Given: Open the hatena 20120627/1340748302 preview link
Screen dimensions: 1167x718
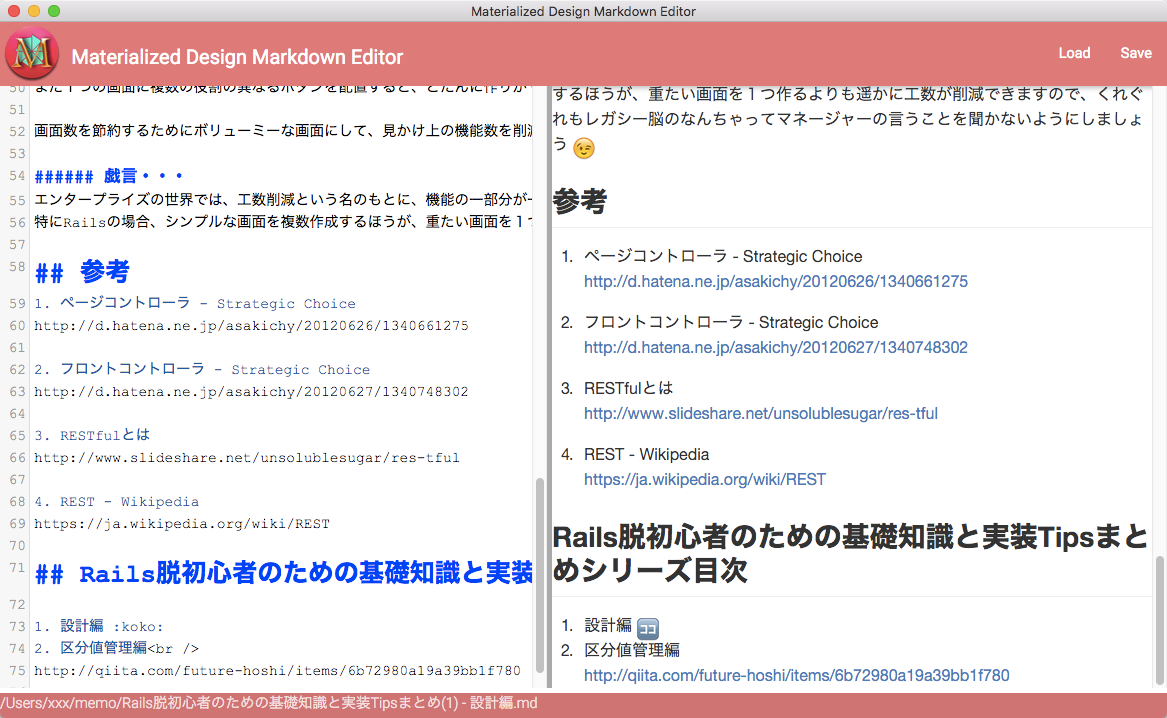Looking at the screenshot, I should tap(776, 347).
